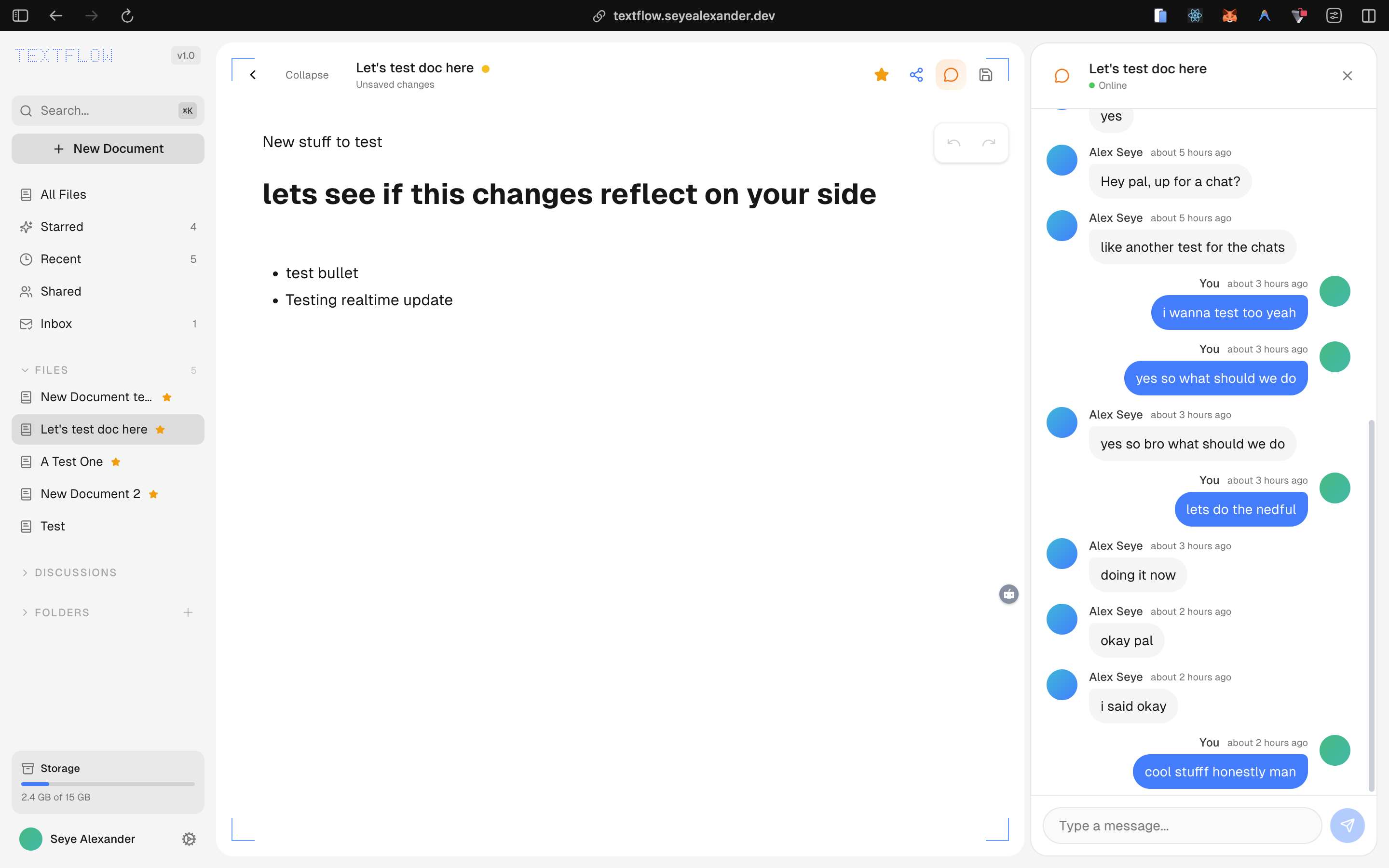Click the undo arrow icon
The image size is (1389, 868).
[x=953, y=143]
